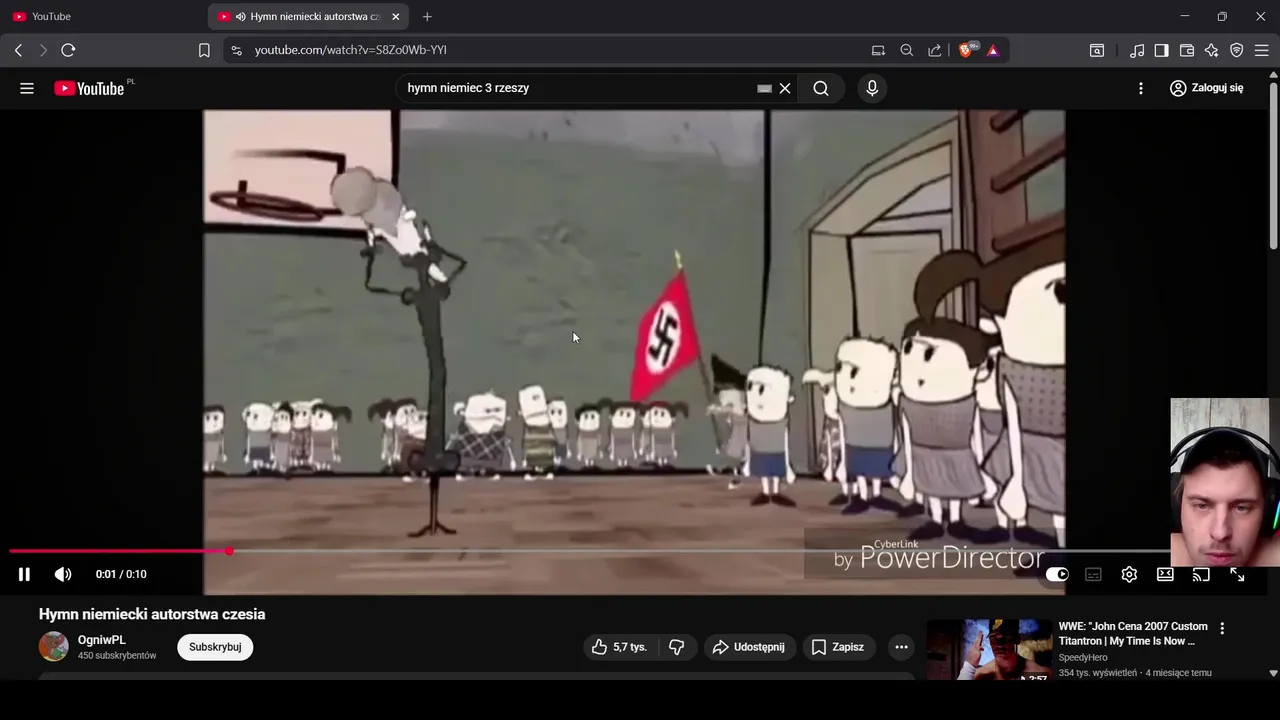
Task: Click the install/cast screen icon in address bar
Action: pos(878,50)
